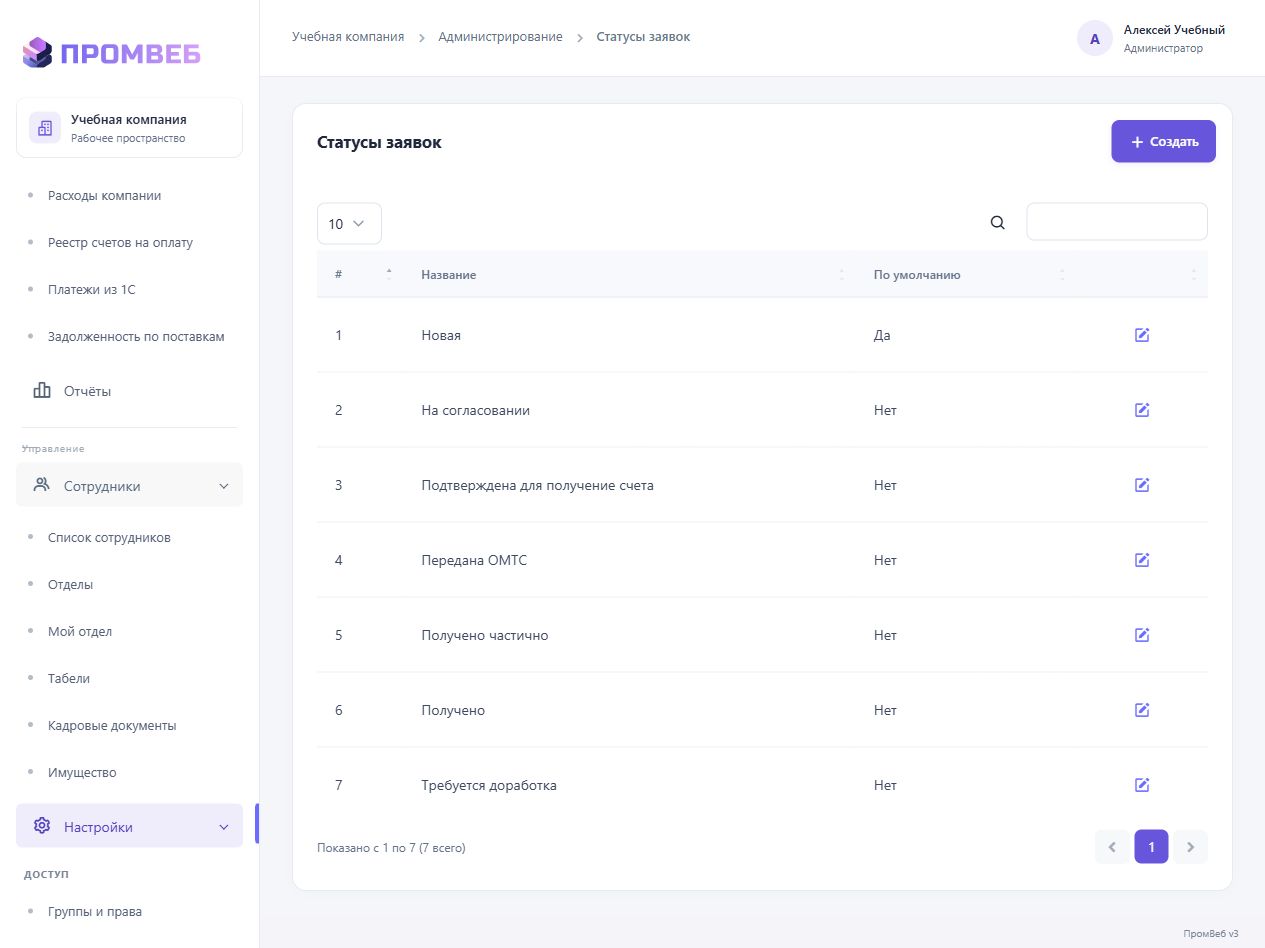Open Мой отдел
This screenshot has width=1265, height=948.
click(80, 632)
